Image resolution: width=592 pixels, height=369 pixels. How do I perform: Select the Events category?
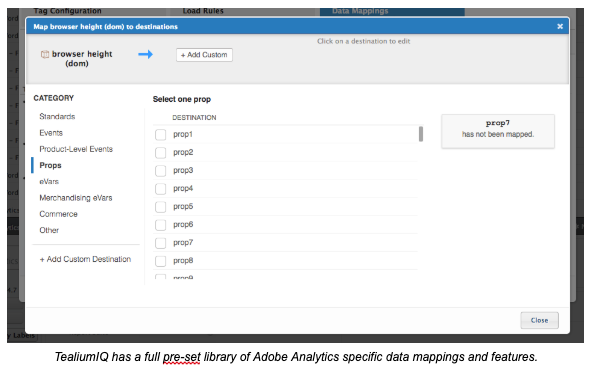click(51, 133)
